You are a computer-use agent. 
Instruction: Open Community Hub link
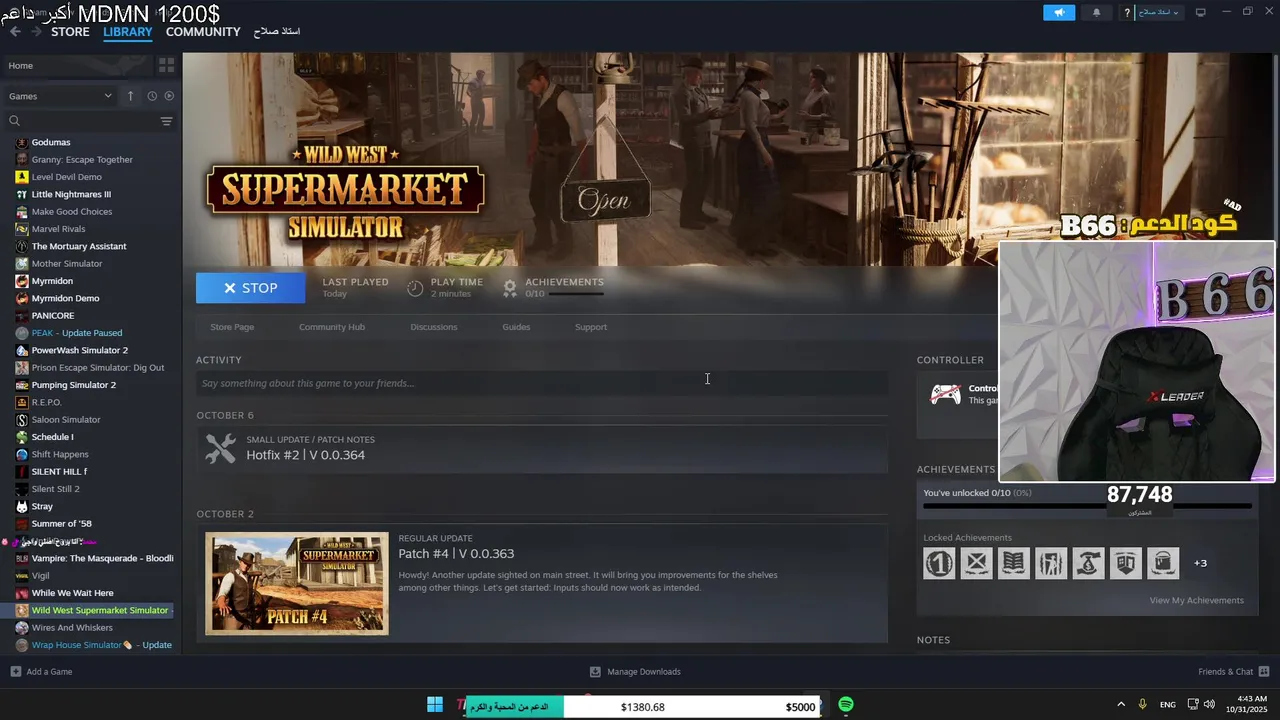pos(332,327)
